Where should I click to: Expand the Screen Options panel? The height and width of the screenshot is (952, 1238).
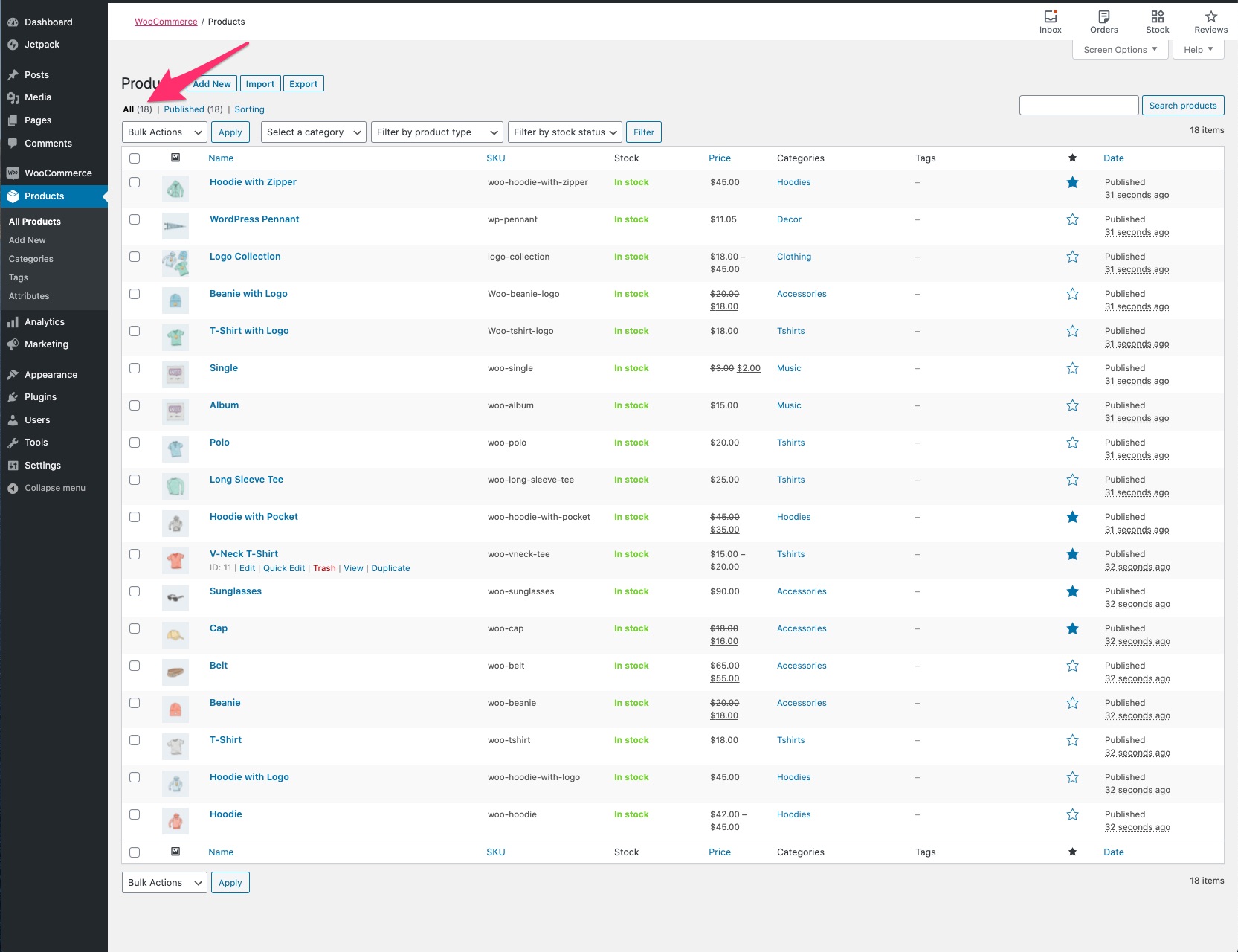[x=1121, y=50]
